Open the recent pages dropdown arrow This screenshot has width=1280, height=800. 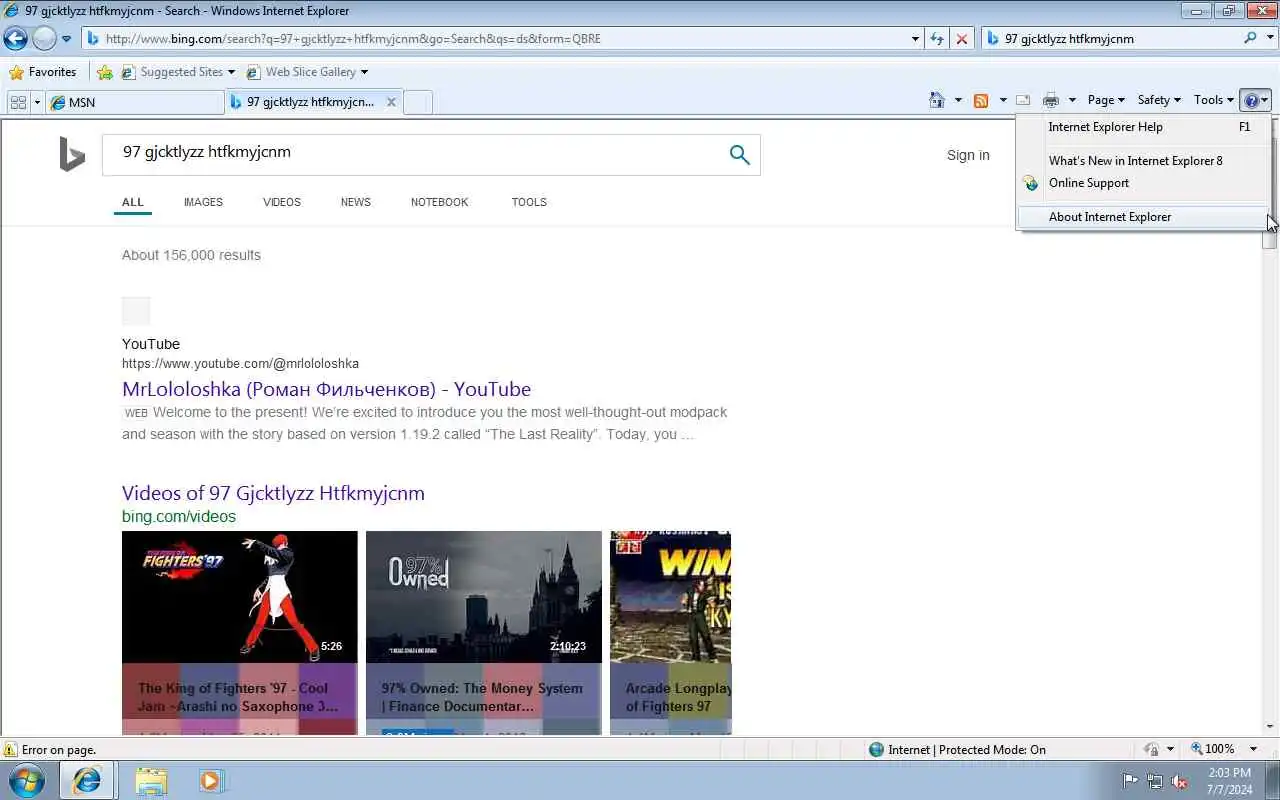67,39
